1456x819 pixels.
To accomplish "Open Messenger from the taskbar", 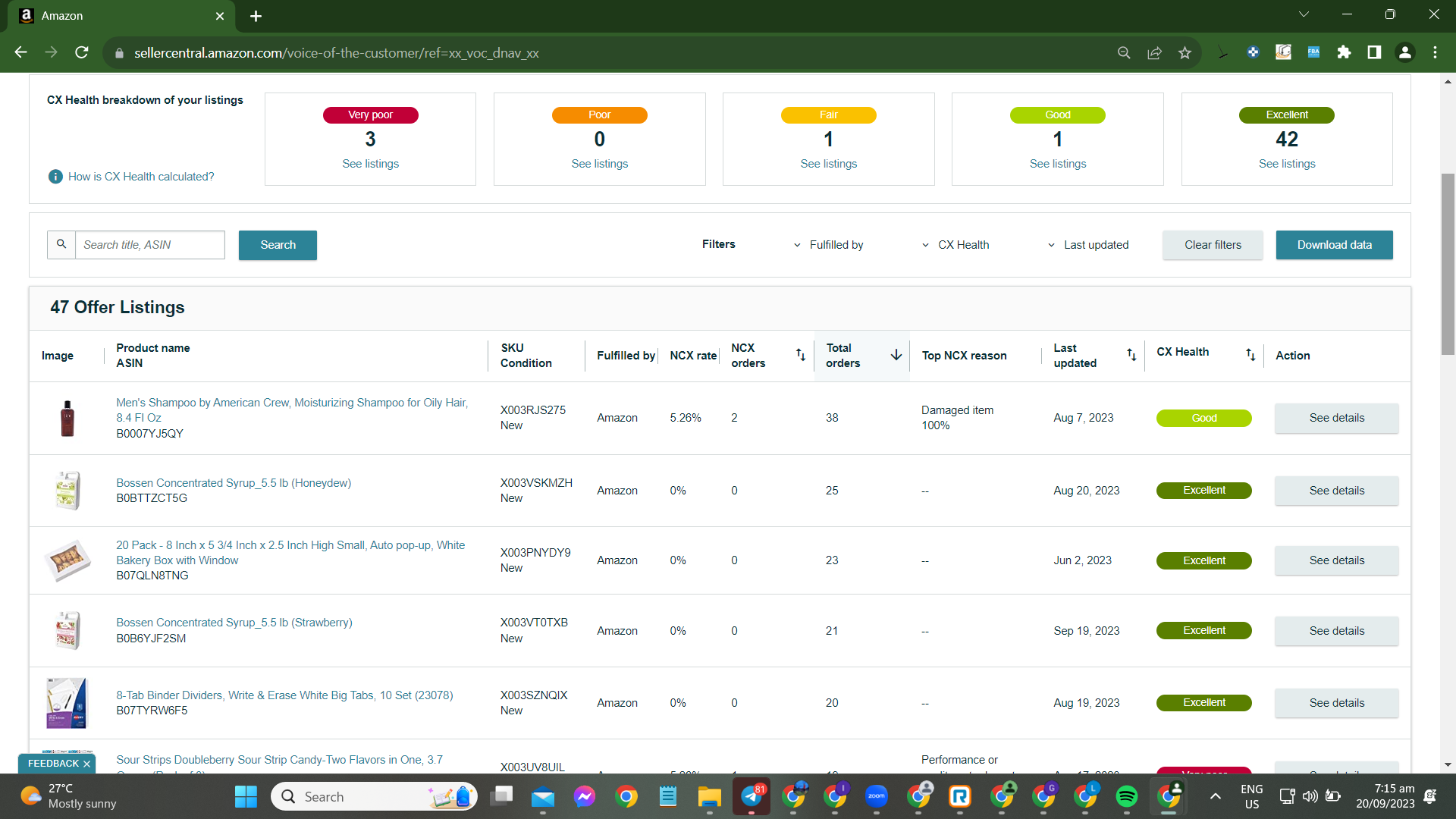I will point(584,796).
